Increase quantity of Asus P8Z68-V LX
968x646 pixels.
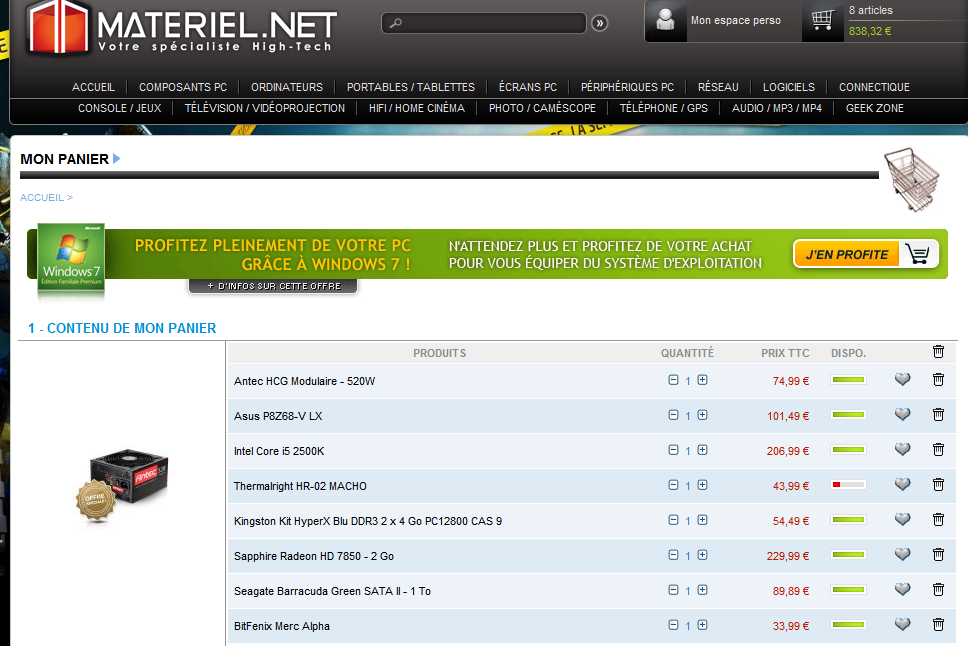pyautogui.click(x=702, y=415)
